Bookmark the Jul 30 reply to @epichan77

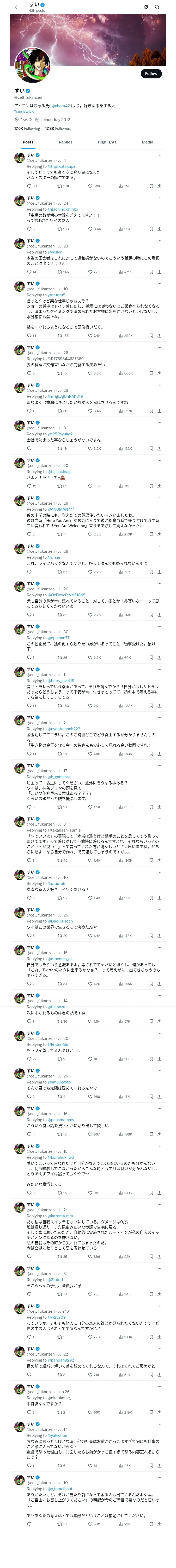pyautogui.click(x=151, y=658)
